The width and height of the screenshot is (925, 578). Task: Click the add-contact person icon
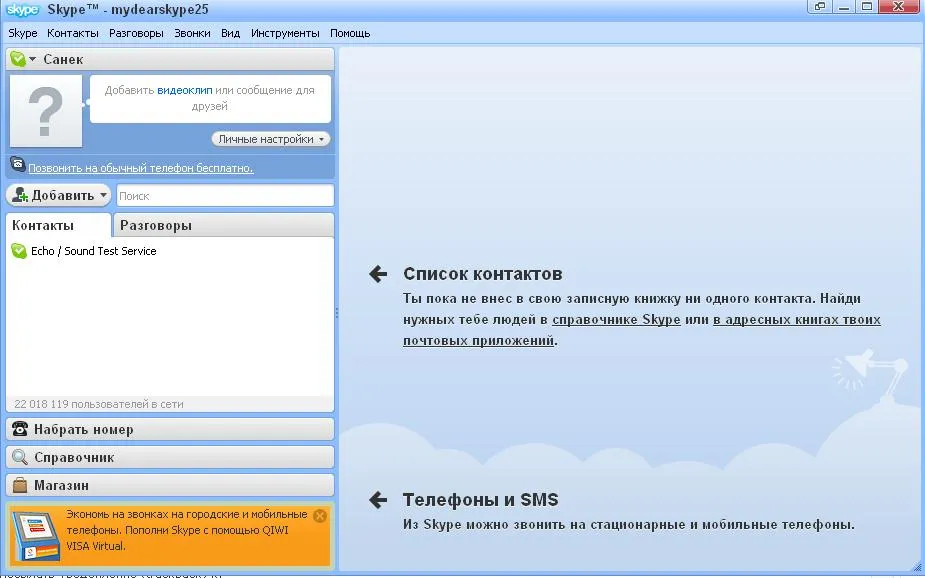point(20,195)
